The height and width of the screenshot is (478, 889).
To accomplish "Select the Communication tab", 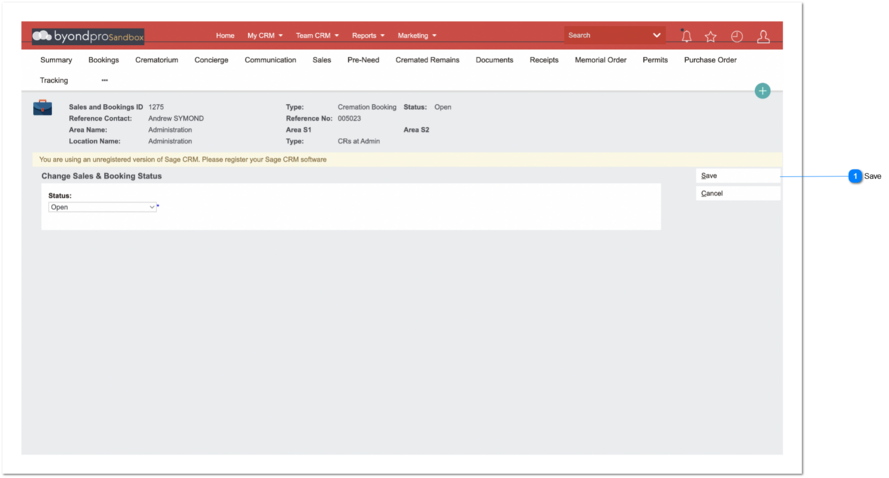I will pyautogui.click(x=270, y=60).
